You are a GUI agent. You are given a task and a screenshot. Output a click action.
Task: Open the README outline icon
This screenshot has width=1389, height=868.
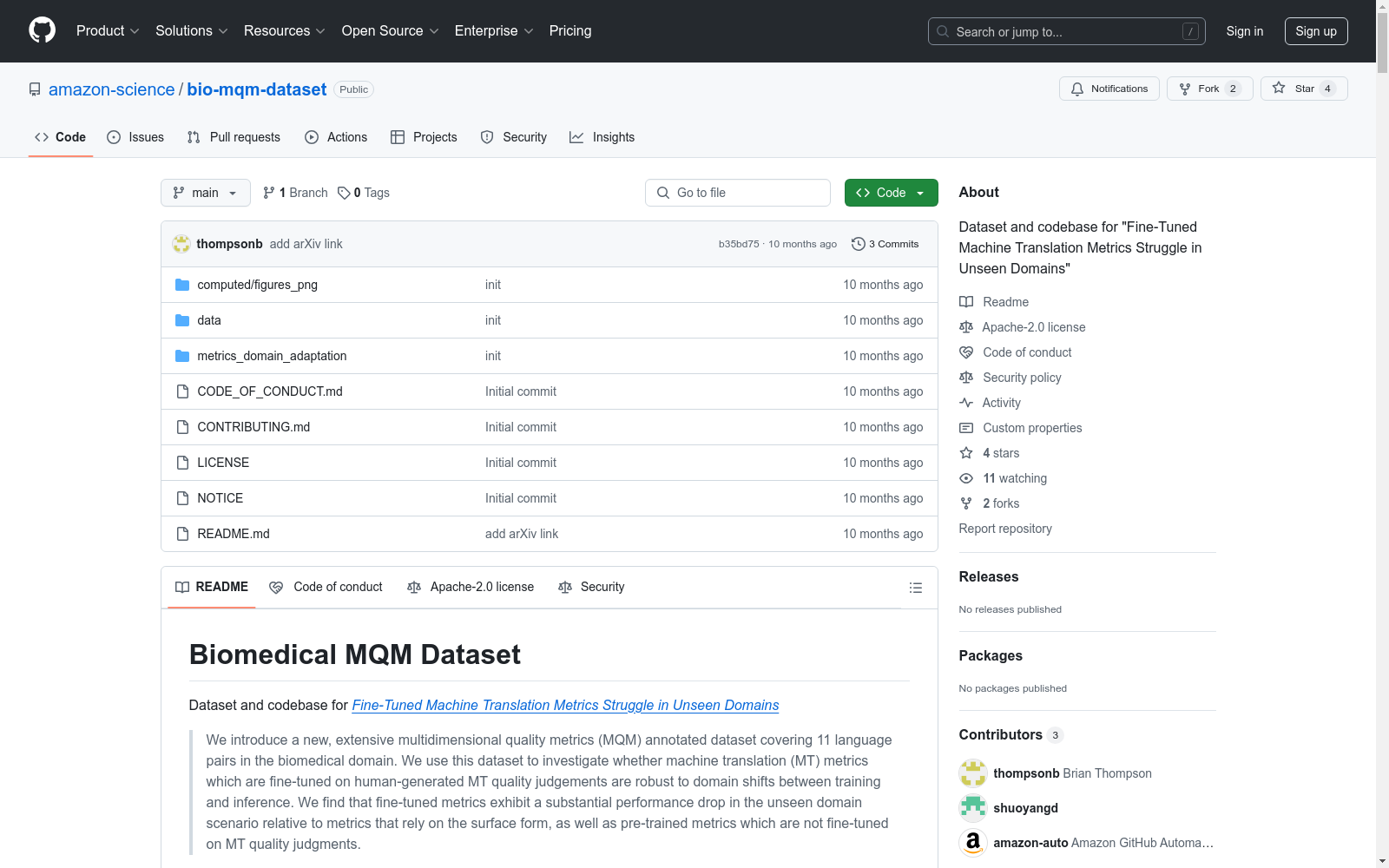[x=915, y=588]
